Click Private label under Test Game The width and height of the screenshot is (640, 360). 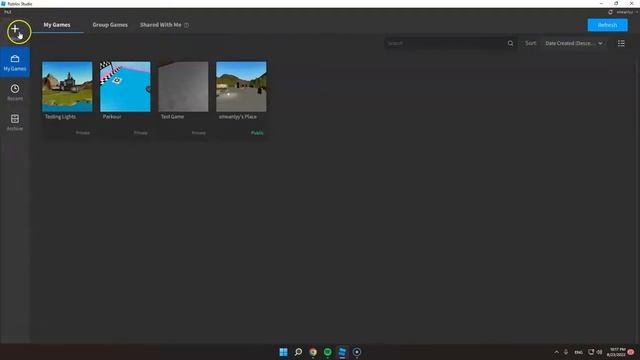point(199,133)
